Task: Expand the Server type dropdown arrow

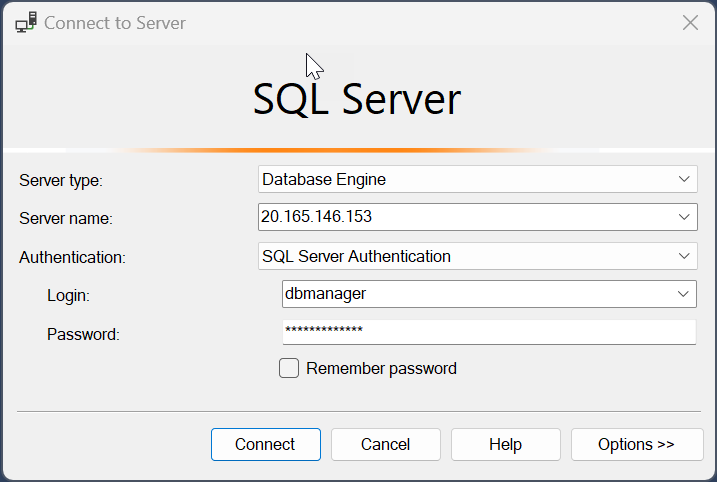Action: pyautogui.click(x=684, y=179)
